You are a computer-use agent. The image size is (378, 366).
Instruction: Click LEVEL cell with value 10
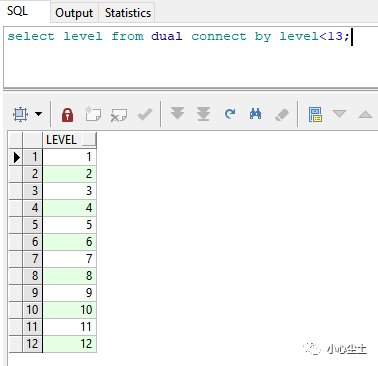point(70,310)
